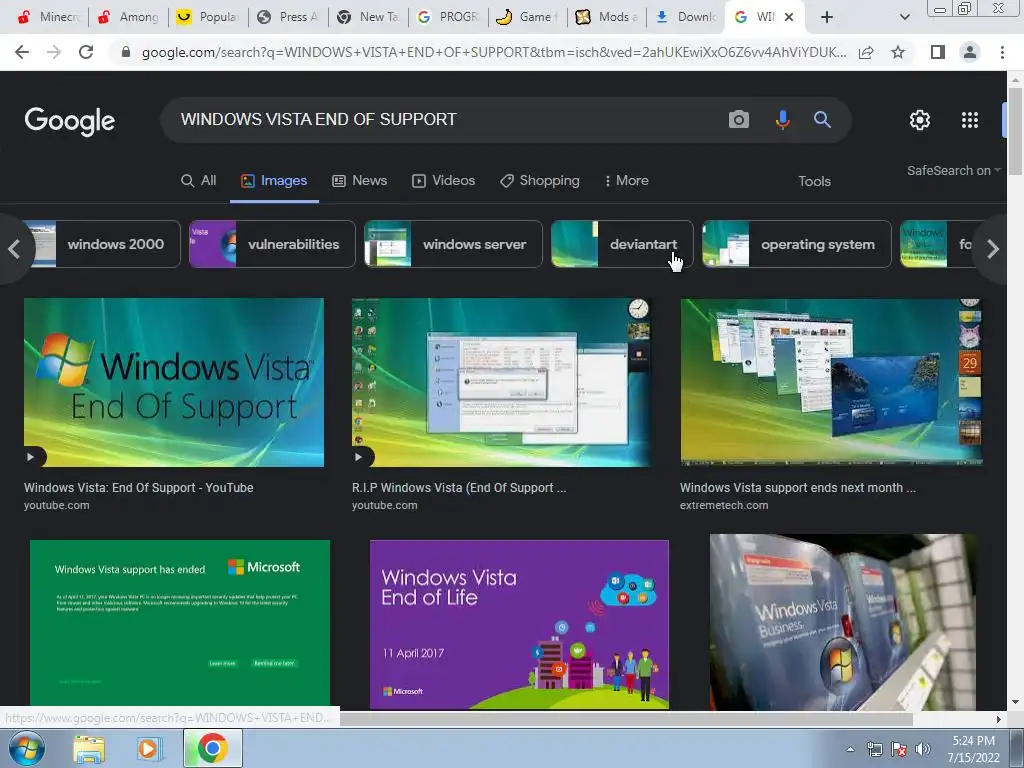Open the More search options menu
1024x768 pixels.
click(626, 180)
